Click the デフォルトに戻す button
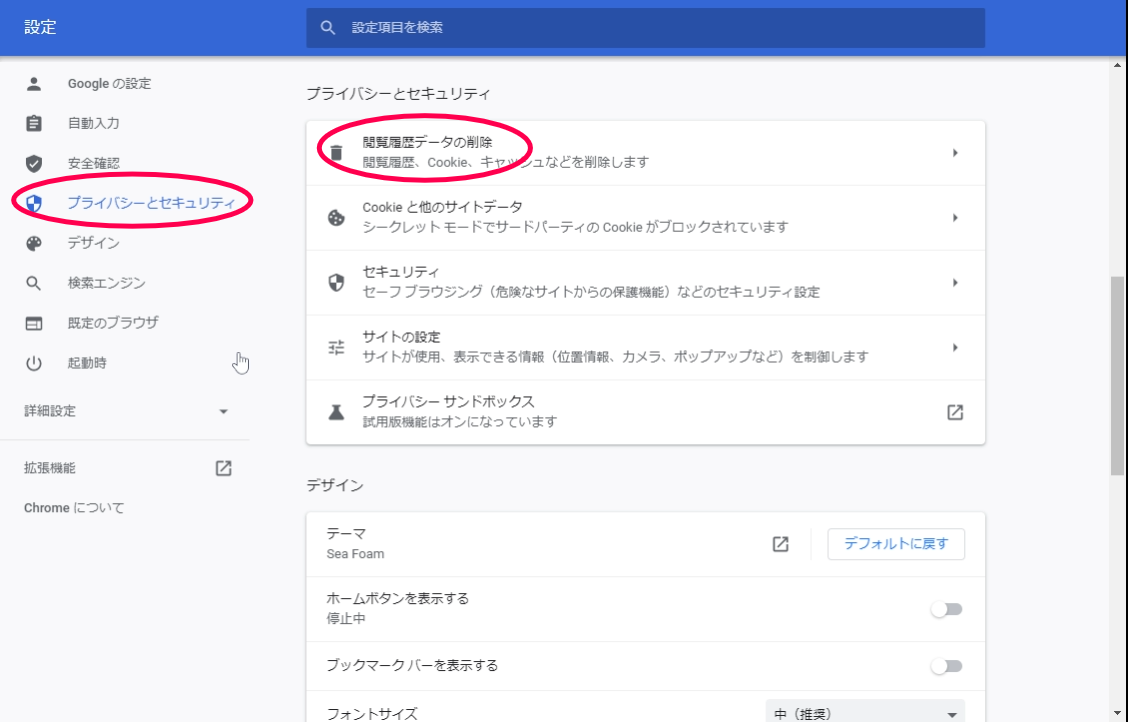 [x=896, y=544]
